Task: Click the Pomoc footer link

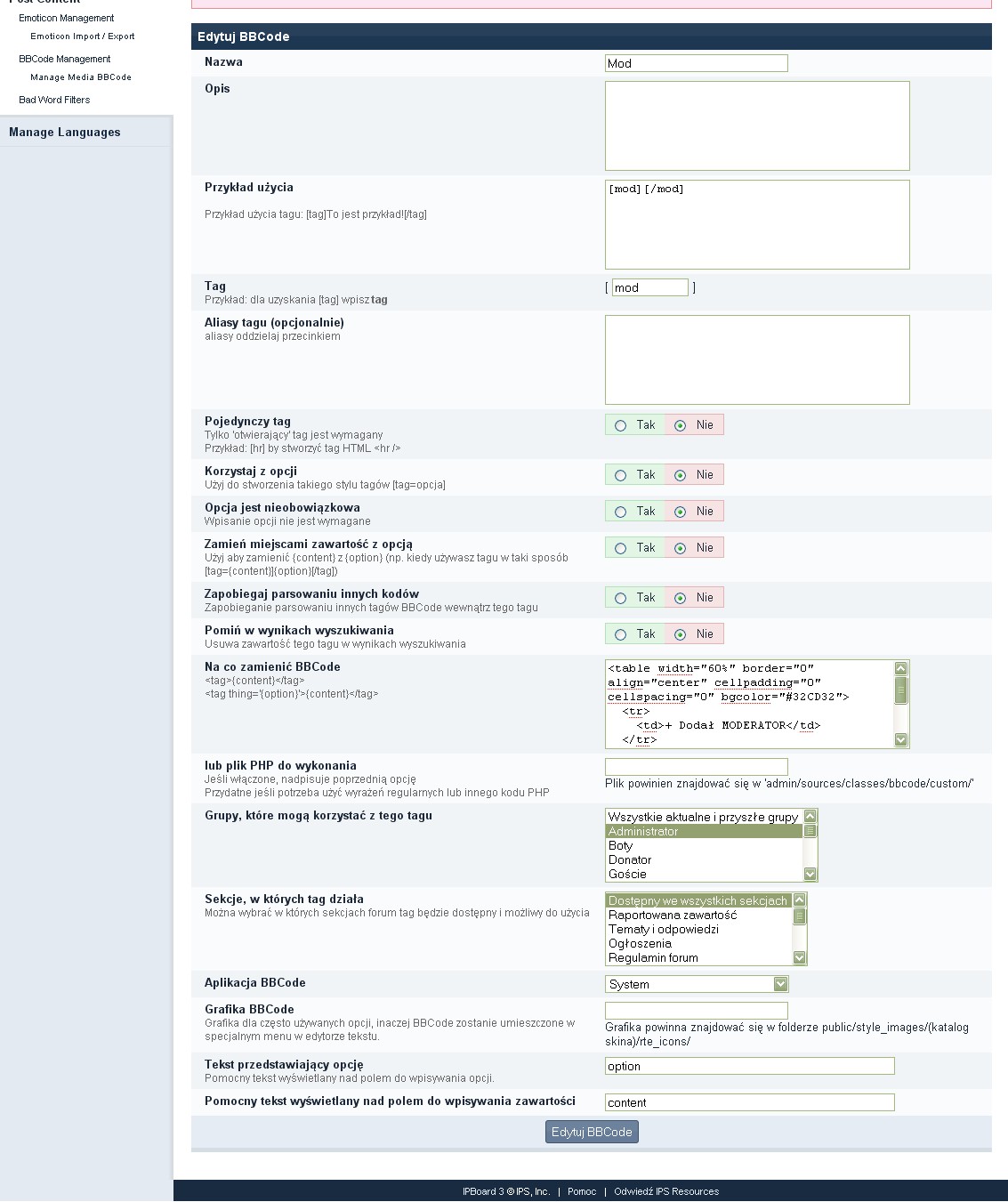Action: 582,1191
